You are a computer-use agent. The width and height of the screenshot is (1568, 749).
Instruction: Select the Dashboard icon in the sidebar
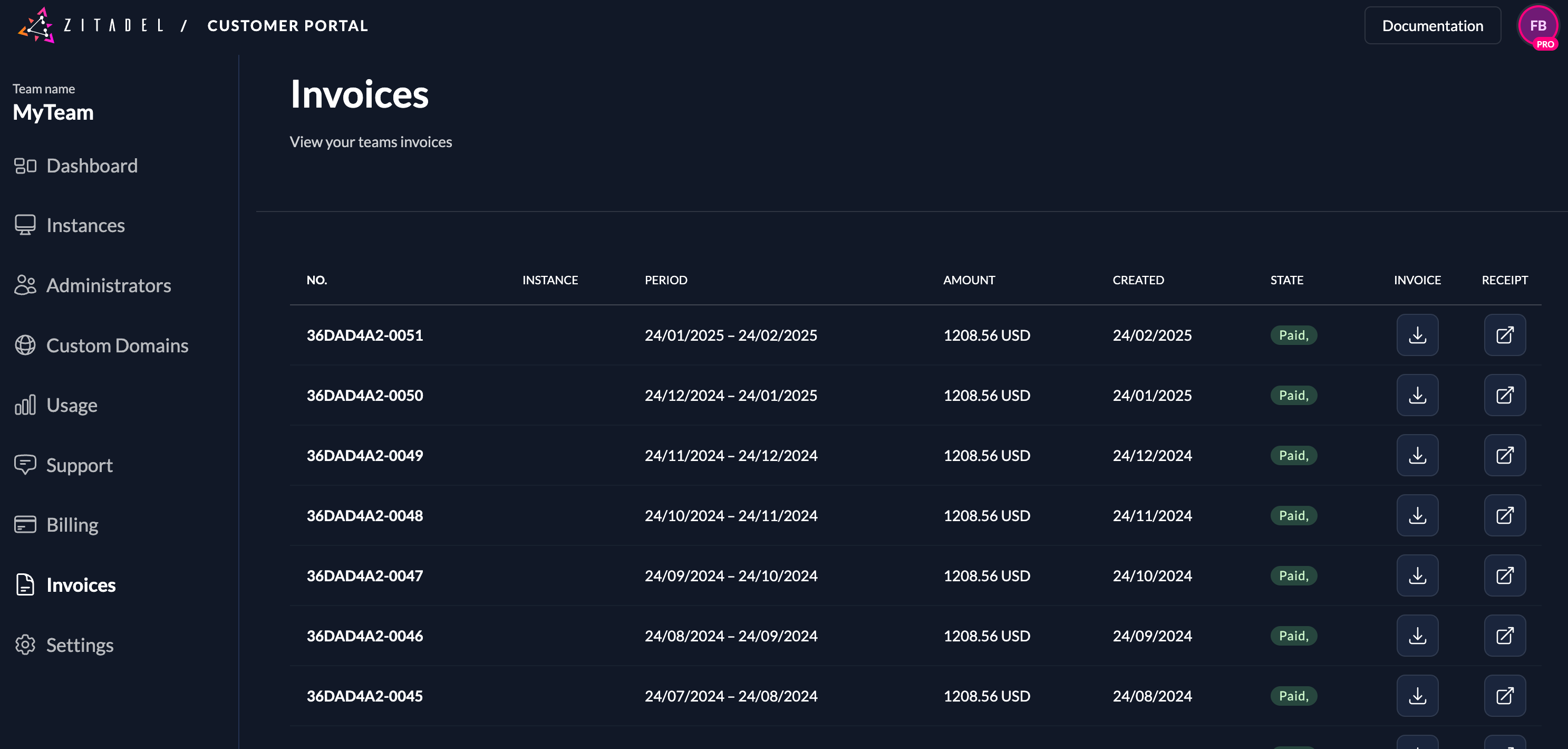tap(25, 165)
